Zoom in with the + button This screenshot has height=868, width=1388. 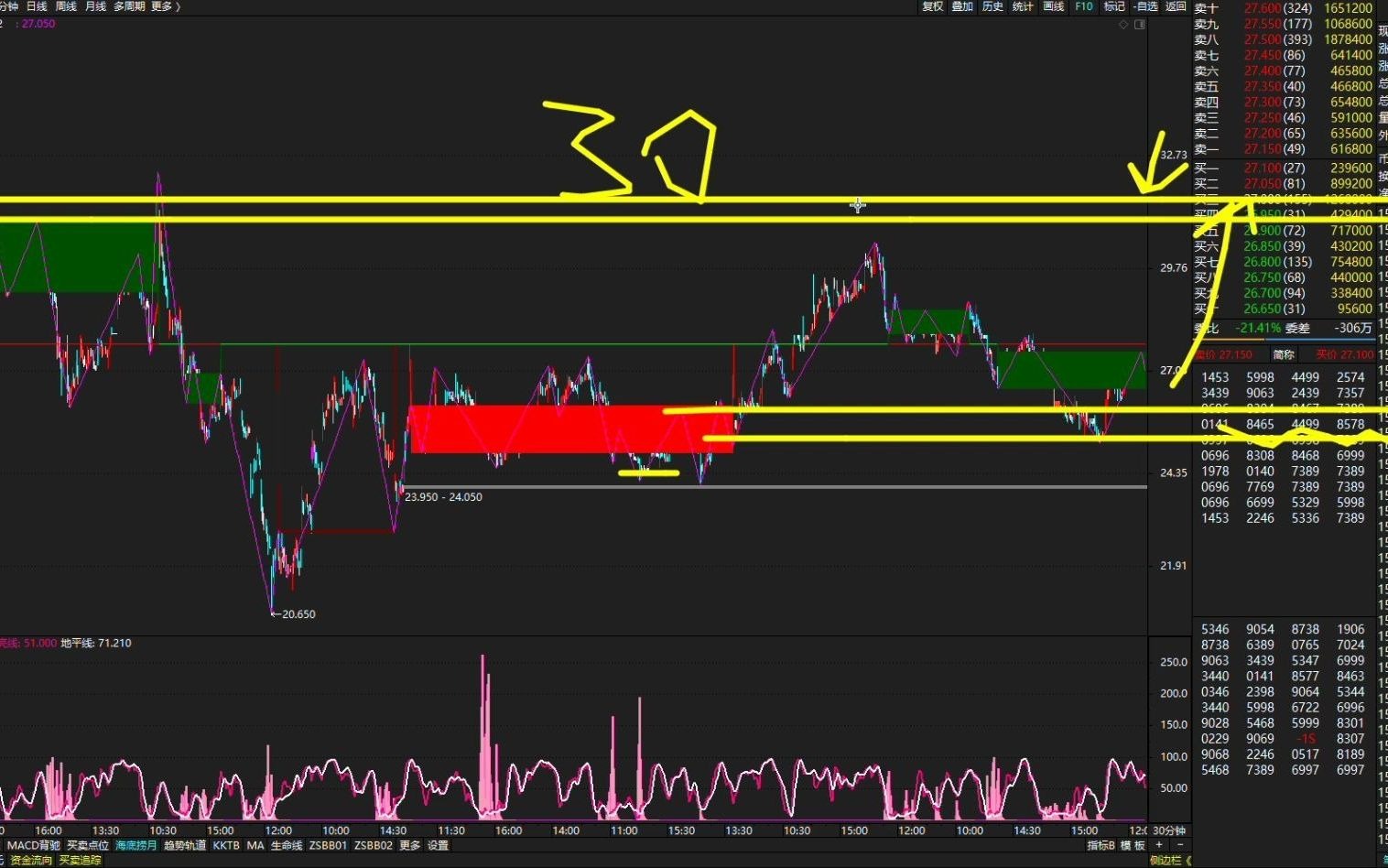tap(1159, 845)
